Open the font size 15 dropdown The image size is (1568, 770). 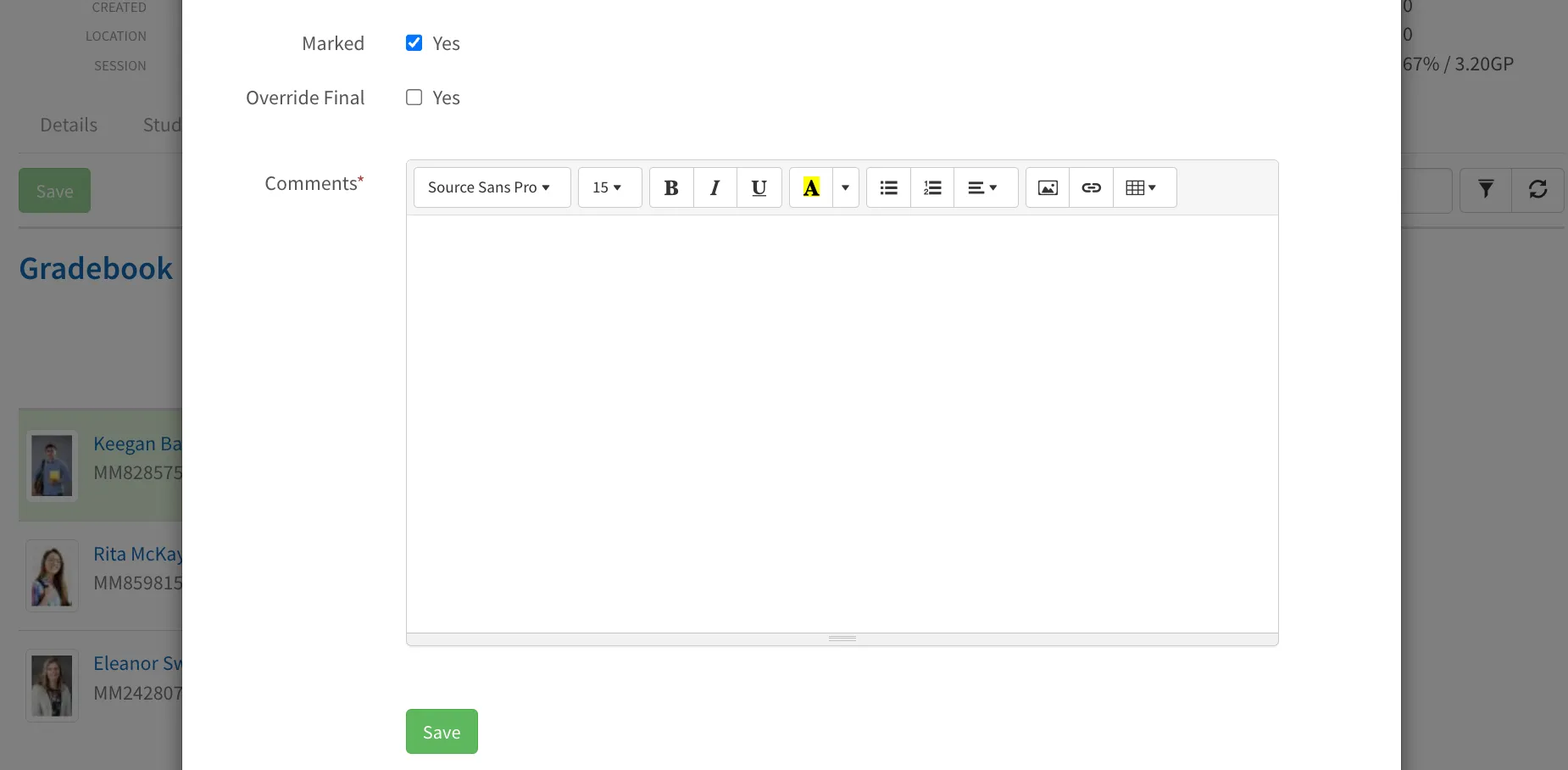(610, 187)
